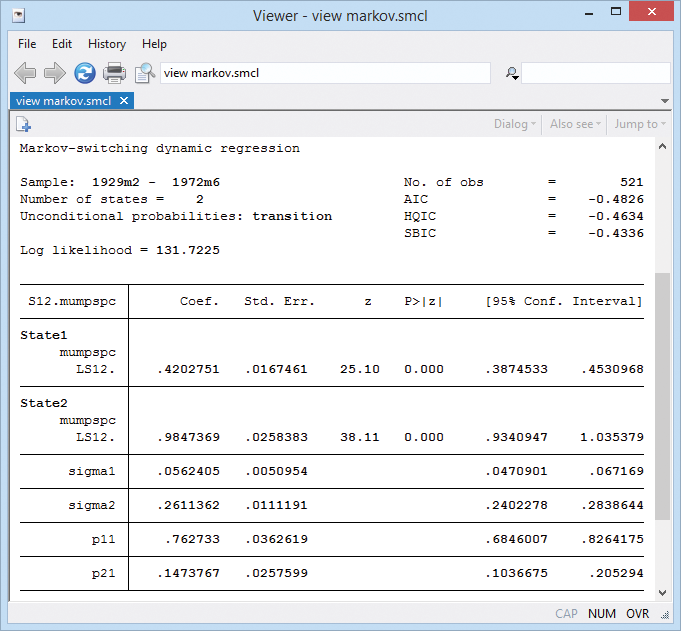This screenshot has height=631, width=681.
Task: Maximize the Viewer window
Action: pos(616,12)
